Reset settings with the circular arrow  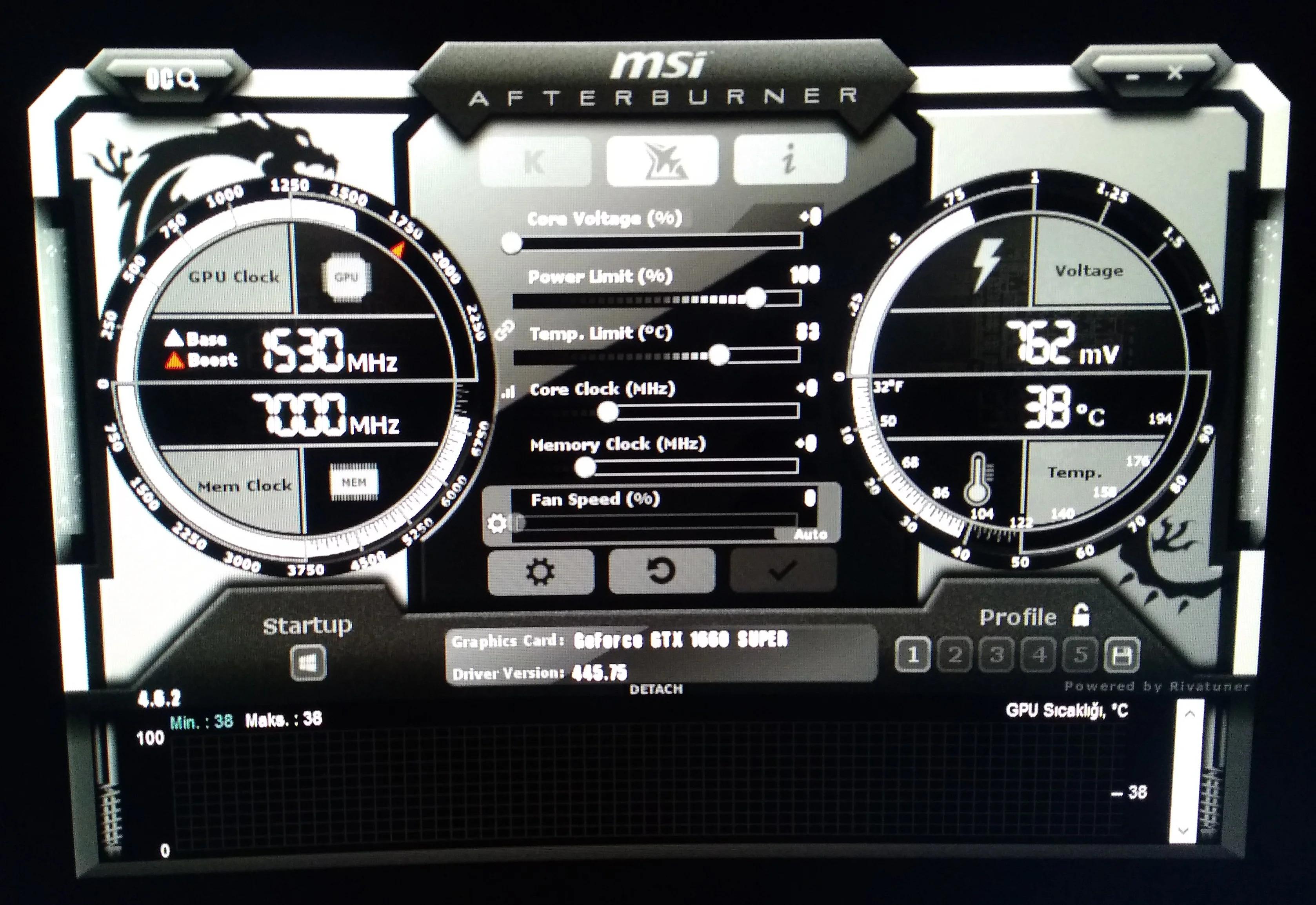(662, 570)
